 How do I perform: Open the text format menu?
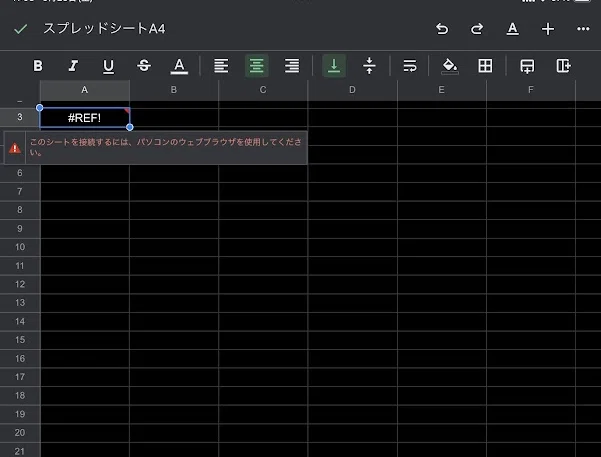(512, 29)
